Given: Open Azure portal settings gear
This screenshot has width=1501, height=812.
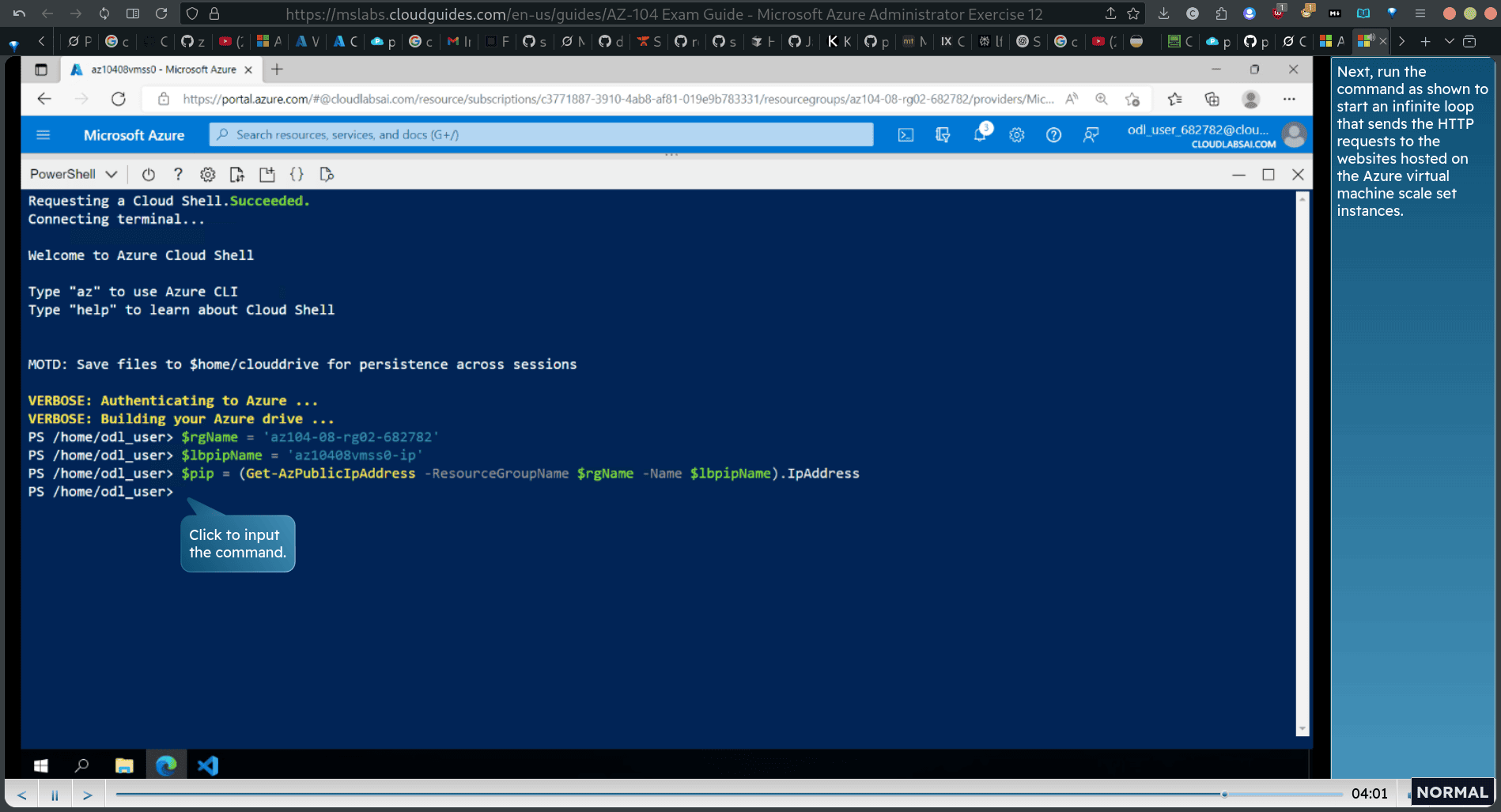Looking at the screenshot, I should [x=1017, y=135].
